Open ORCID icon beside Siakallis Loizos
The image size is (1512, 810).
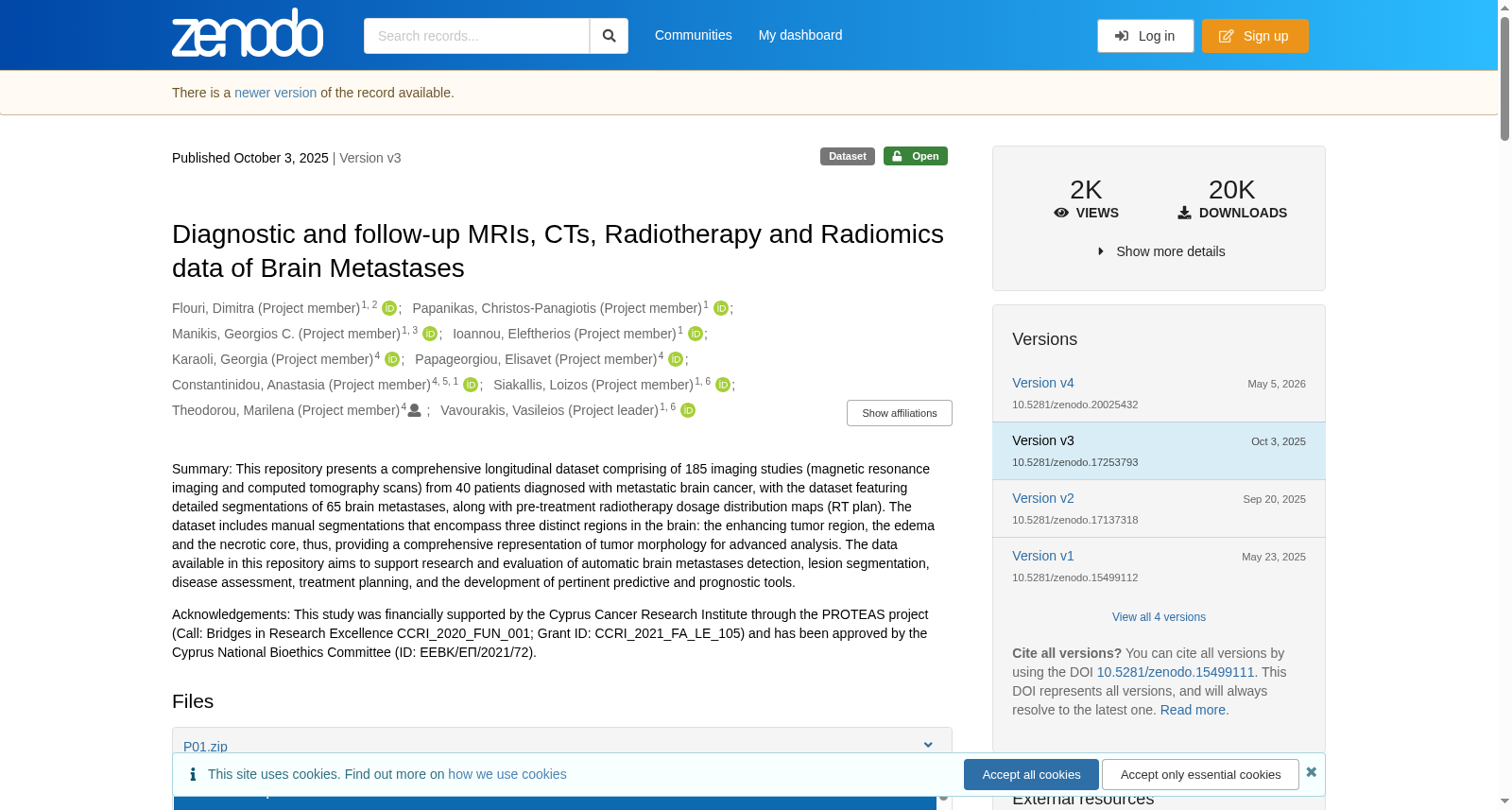723,385
